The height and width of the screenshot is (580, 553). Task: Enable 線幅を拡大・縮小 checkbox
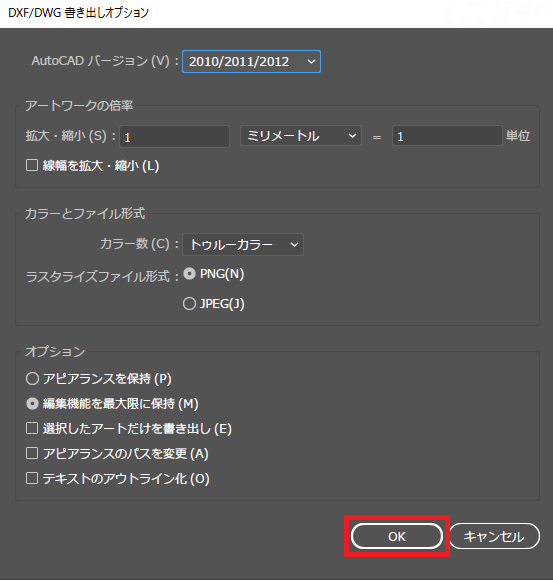[x=32, y=165]
